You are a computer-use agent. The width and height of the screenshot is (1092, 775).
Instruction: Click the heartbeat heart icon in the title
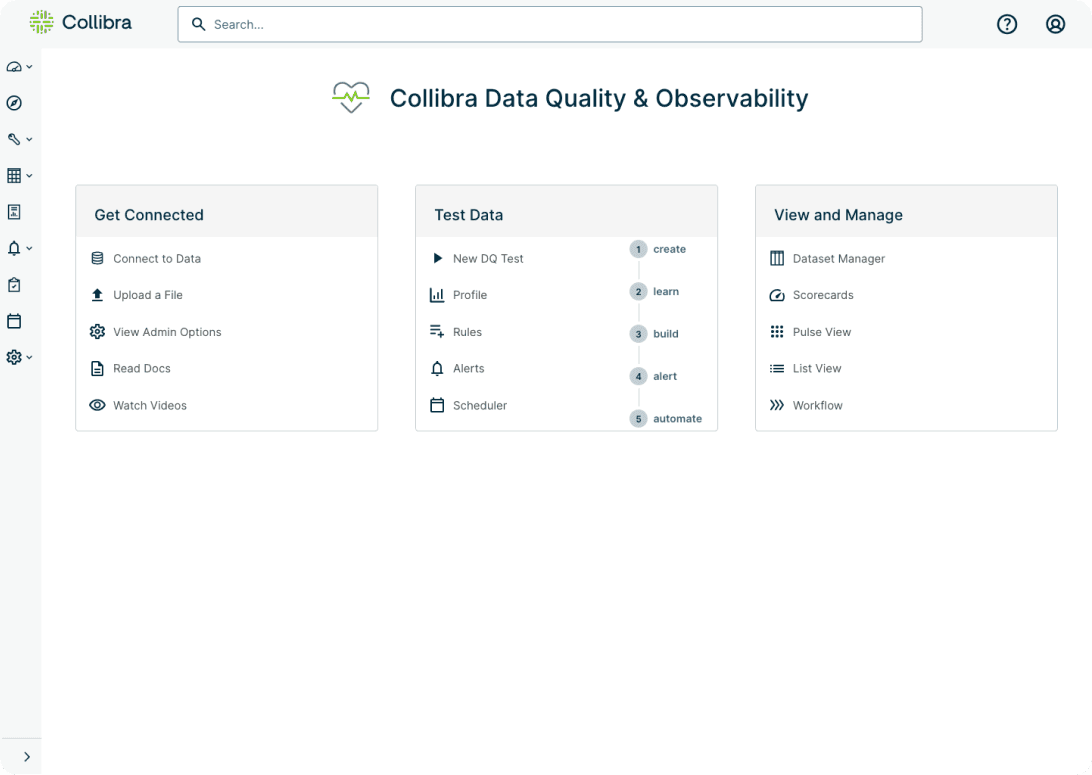351,97
